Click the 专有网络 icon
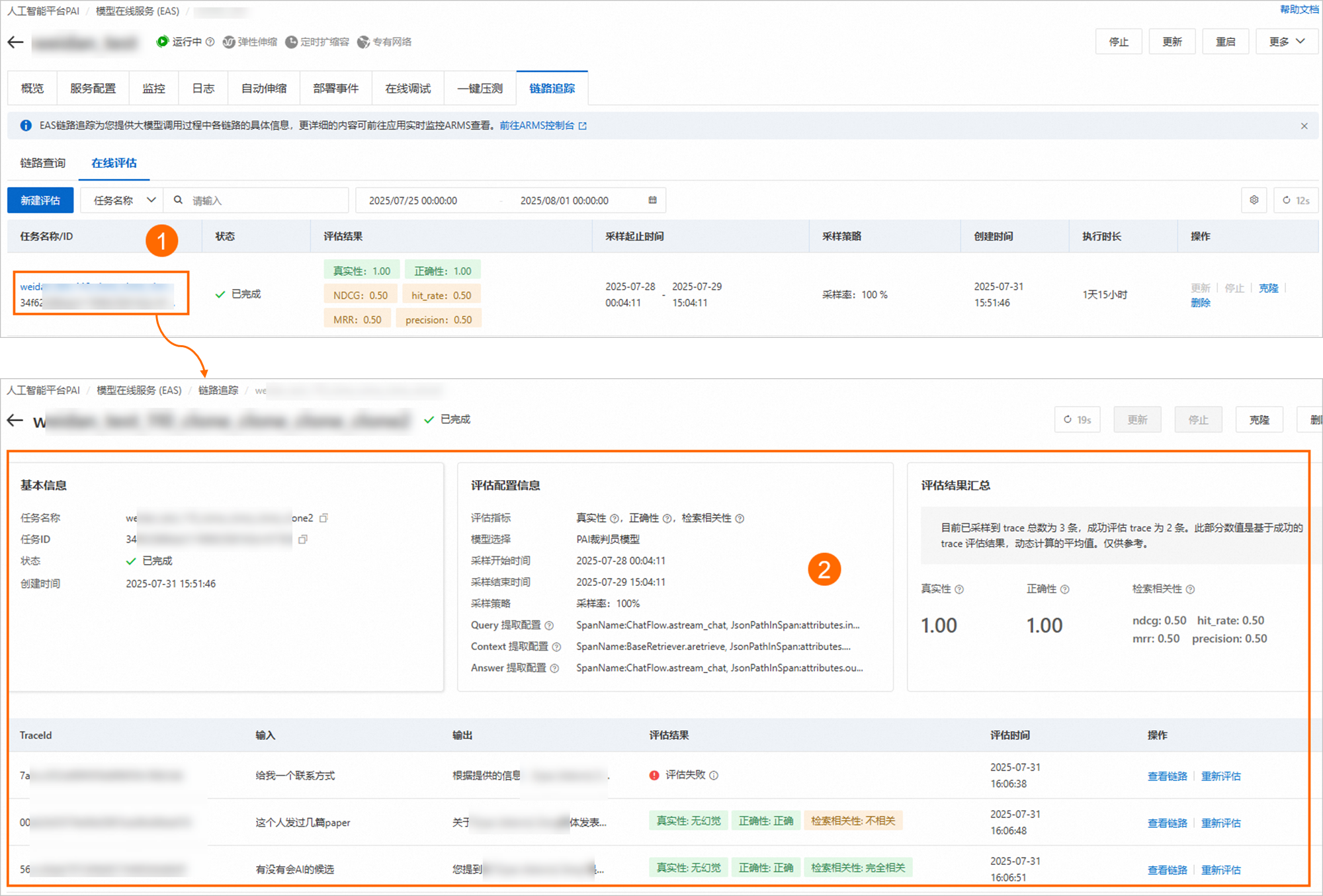1323x896 pixels. [x=363, y=42]
